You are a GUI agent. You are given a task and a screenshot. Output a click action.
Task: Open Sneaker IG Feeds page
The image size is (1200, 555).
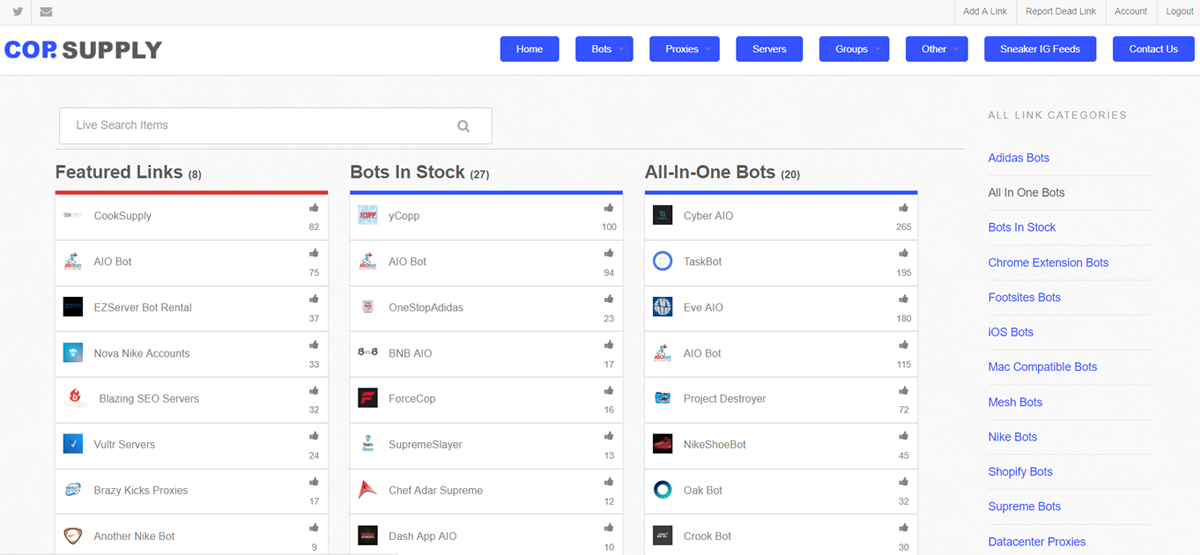coord(1040,49)
